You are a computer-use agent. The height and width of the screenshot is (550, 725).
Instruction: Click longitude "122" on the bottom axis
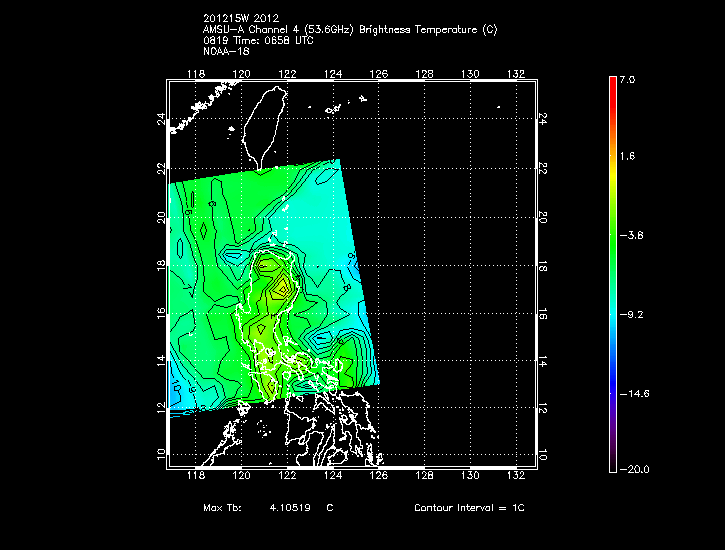pos(287,476)
